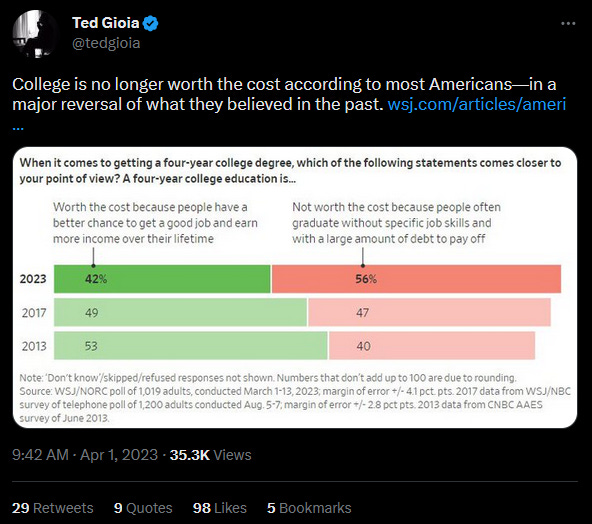Show the 98 Likes list

[x=220, y=508]
